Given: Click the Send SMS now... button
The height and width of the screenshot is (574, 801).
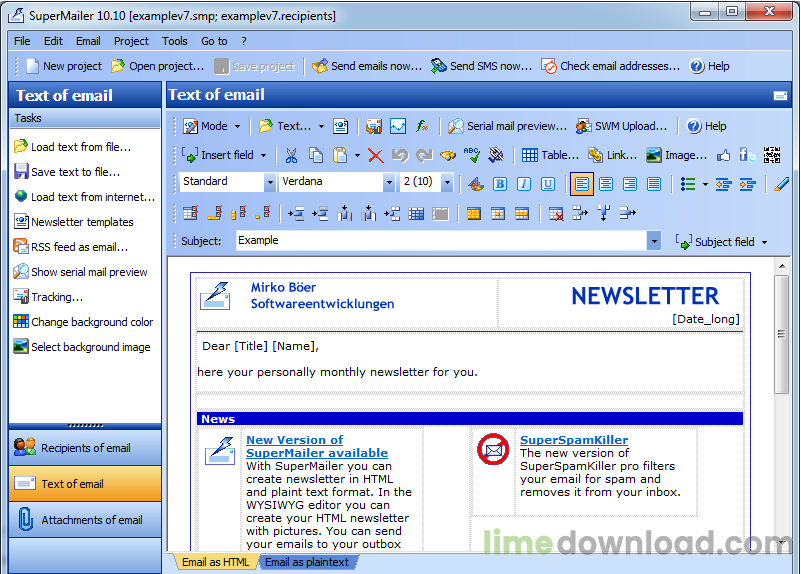Looking at the screenshot, I should 481,66.
